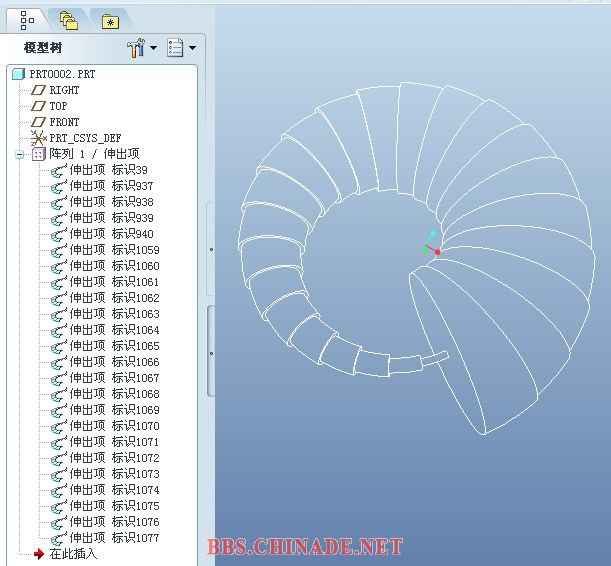Open the Folder Browser tab
This screenshot has width=611, height=566.
68,19
